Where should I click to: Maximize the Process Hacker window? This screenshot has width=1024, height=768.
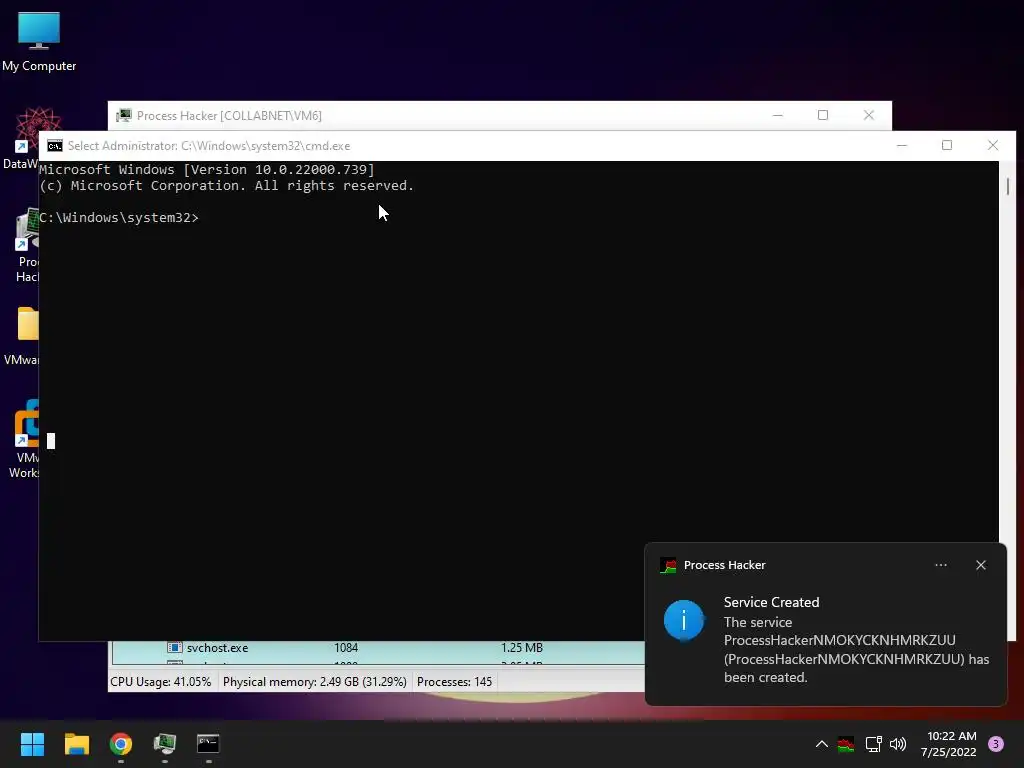point(823,115)
